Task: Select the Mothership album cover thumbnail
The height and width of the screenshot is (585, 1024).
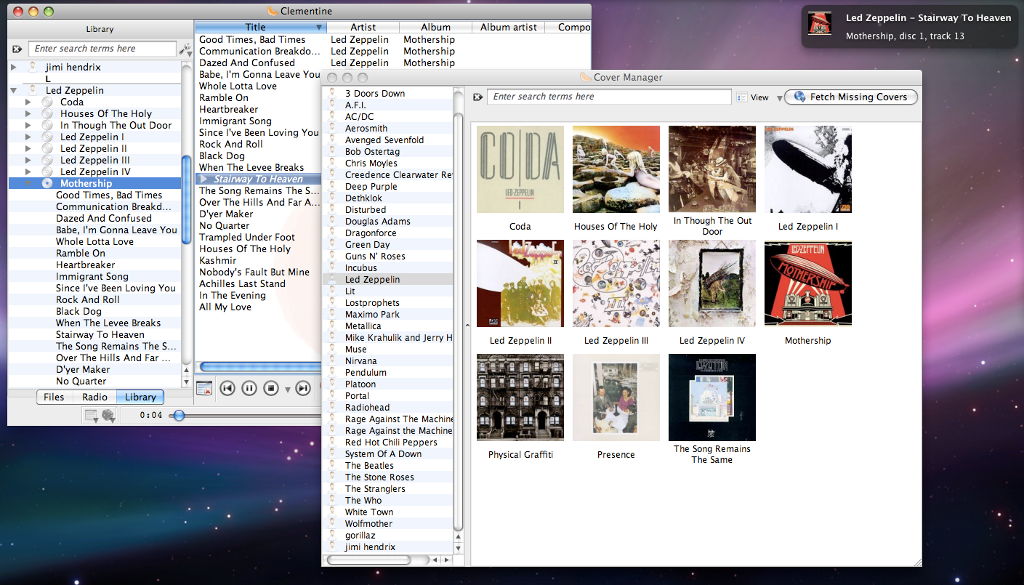Action: [x=808, y=284]
